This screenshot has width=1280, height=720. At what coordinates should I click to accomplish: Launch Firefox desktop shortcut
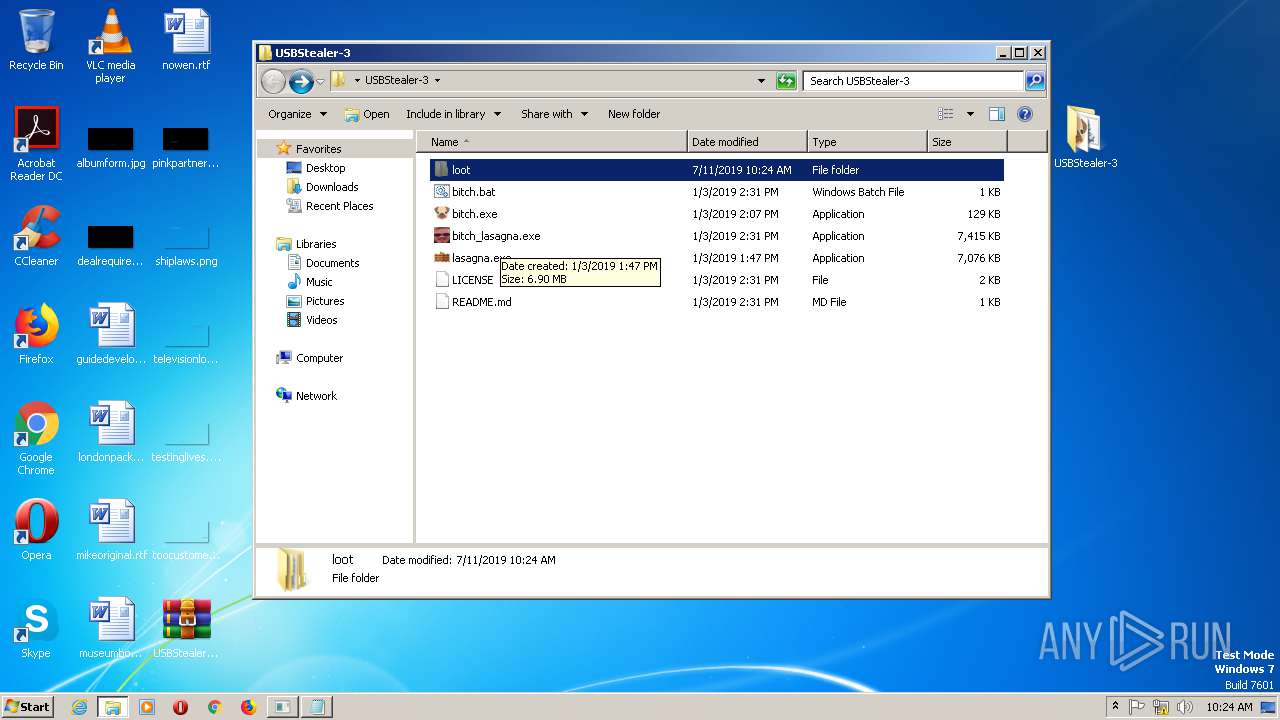pos(36,334)
